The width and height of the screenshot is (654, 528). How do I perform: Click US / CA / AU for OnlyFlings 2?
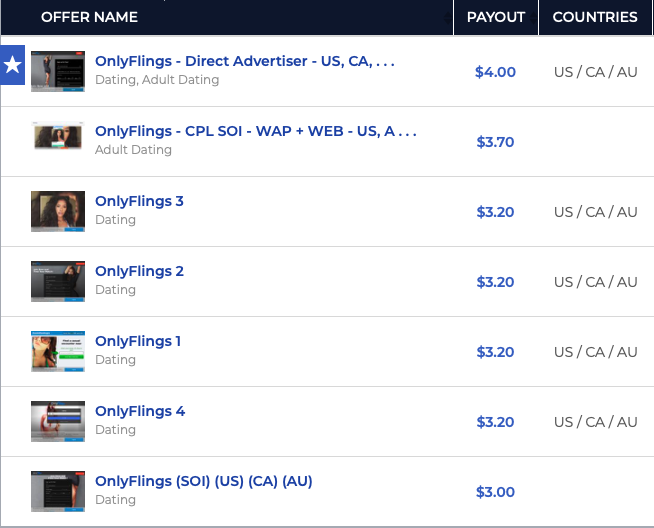(596, 282)
